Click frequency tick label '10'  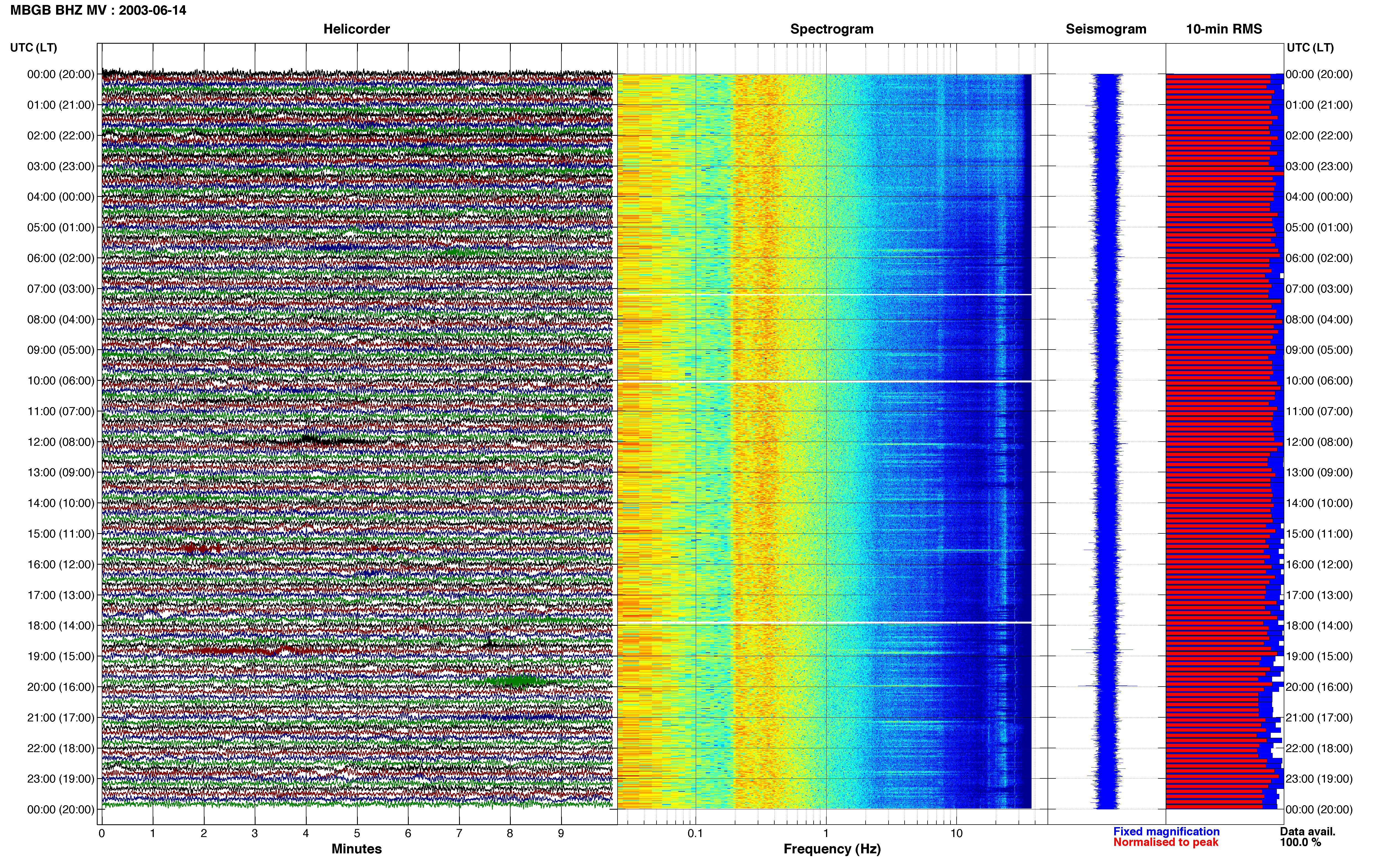[956, 833]
